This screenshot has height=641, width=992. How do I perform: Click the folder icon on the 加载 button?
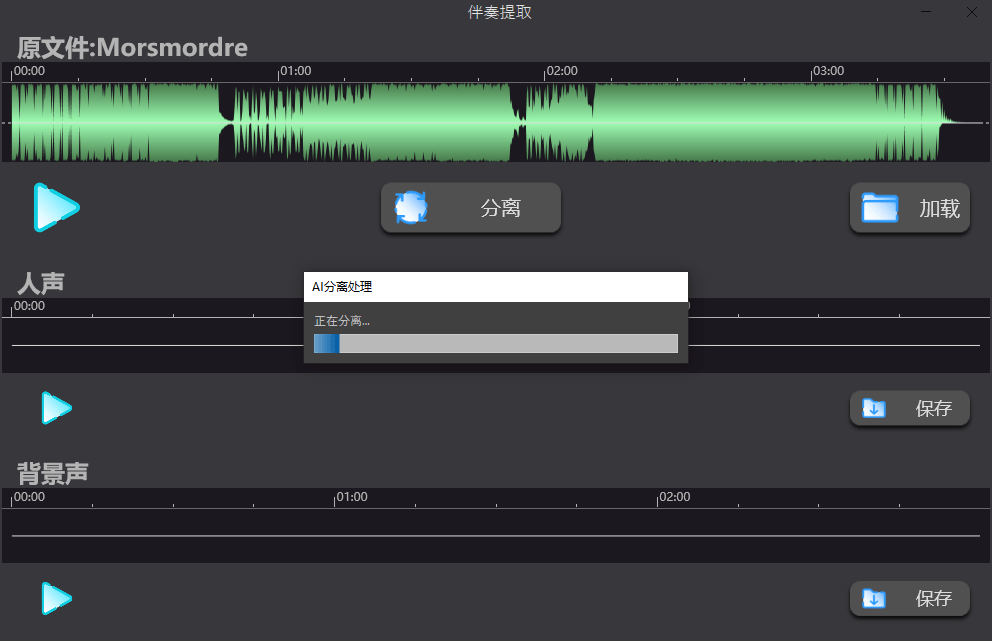click(x=880, y=207)
